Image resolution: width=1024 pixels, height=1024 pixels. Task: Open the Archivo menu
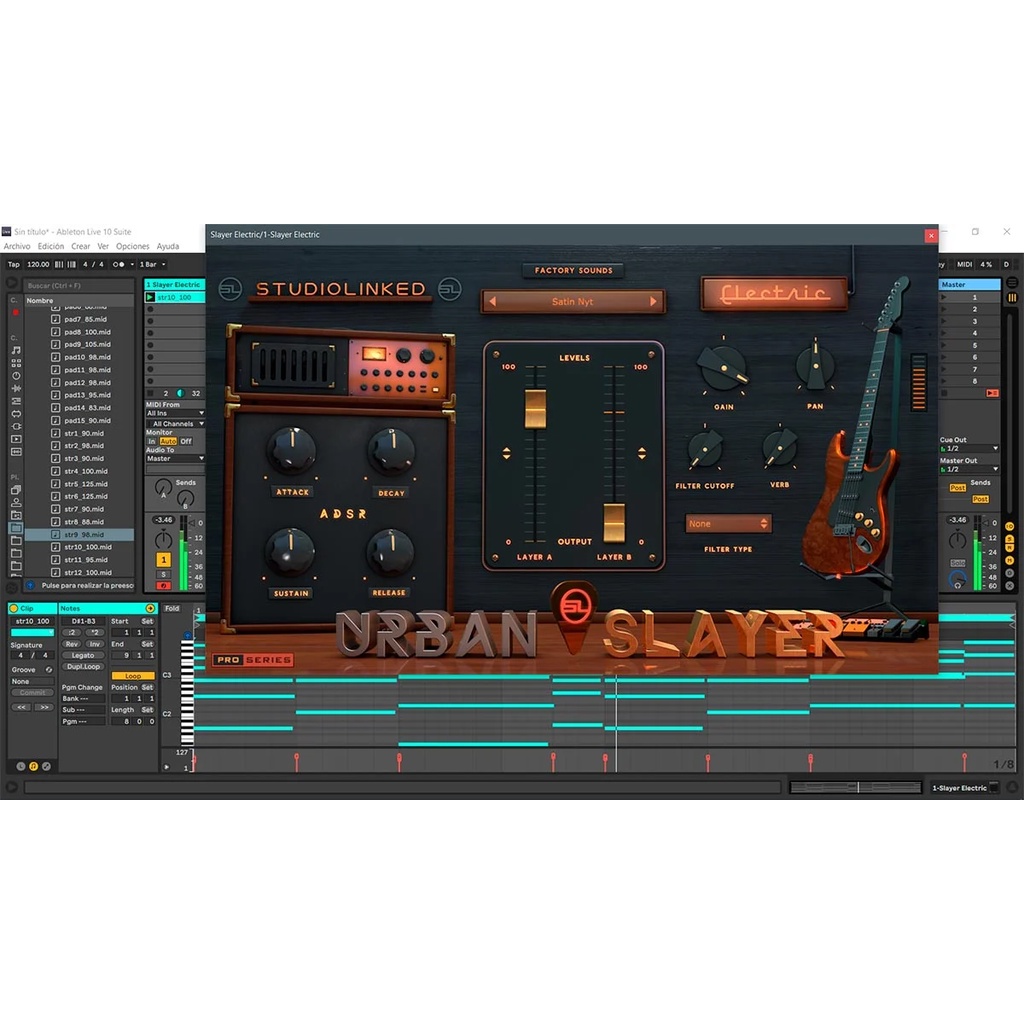(x=17, y=246)
